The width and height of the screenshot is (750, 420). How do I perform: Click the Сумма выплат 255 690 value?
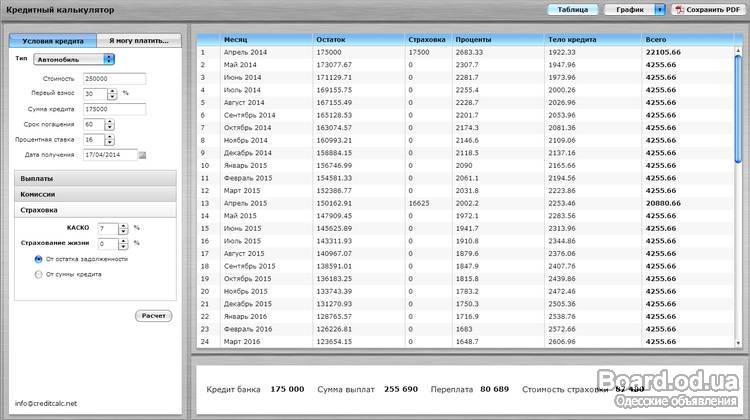click(401, 389)
